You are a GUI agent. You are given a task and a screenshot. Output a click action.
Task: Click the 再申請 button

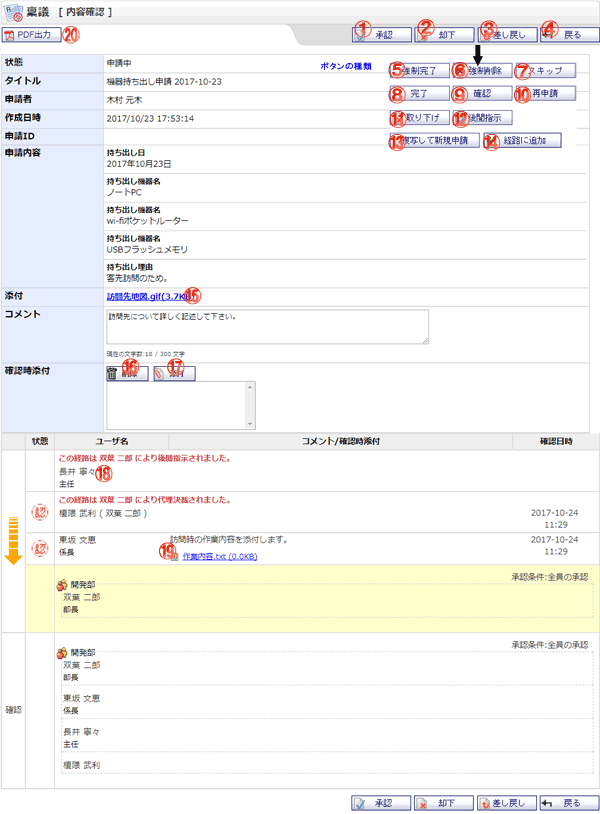click(x=545, y=93)
